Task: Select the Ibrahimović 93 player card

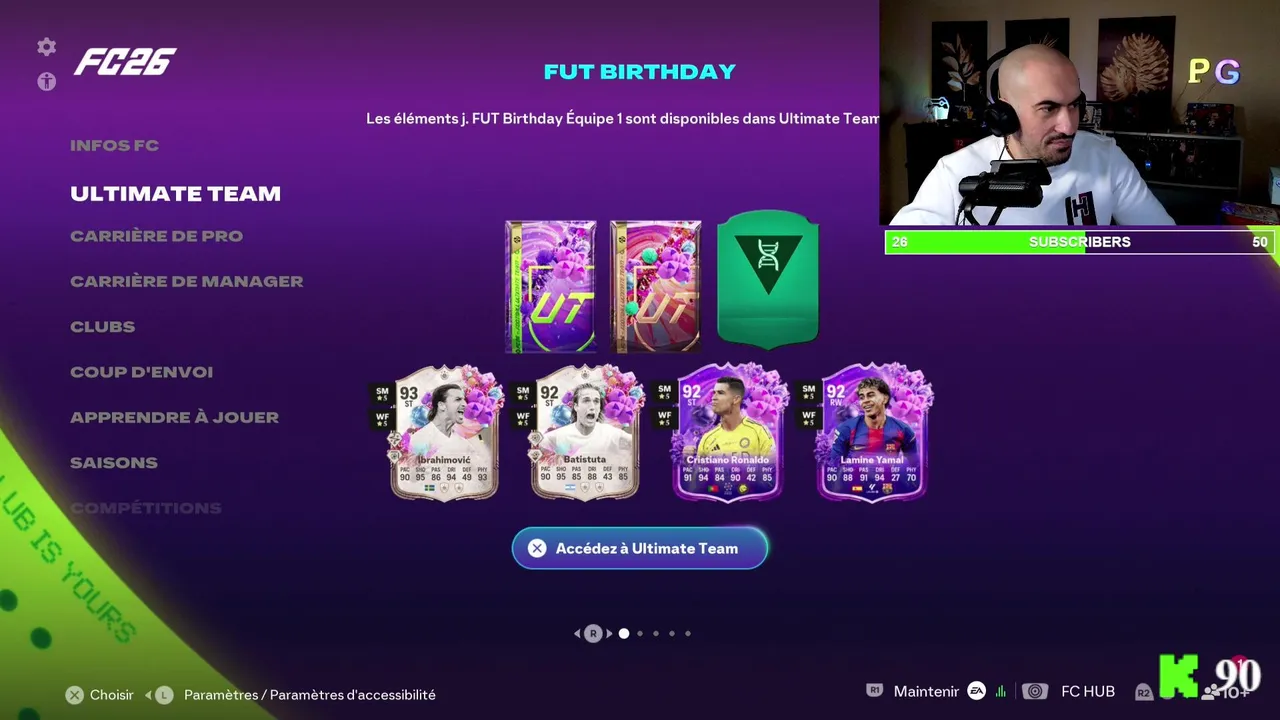Action: pyautogui.click(x=444, y=432)
